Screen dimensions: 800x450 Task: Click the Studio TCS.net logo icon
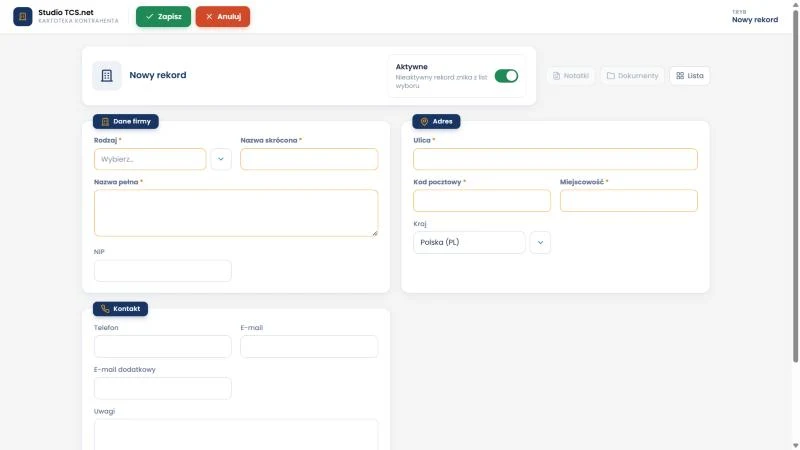(x=22, y=16)
